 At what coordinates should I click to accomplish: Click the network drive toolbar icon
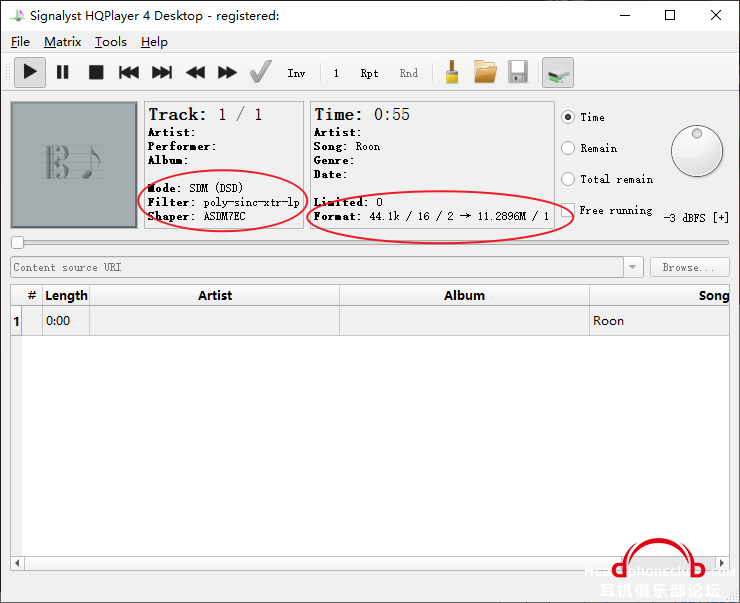click(558, 73)
